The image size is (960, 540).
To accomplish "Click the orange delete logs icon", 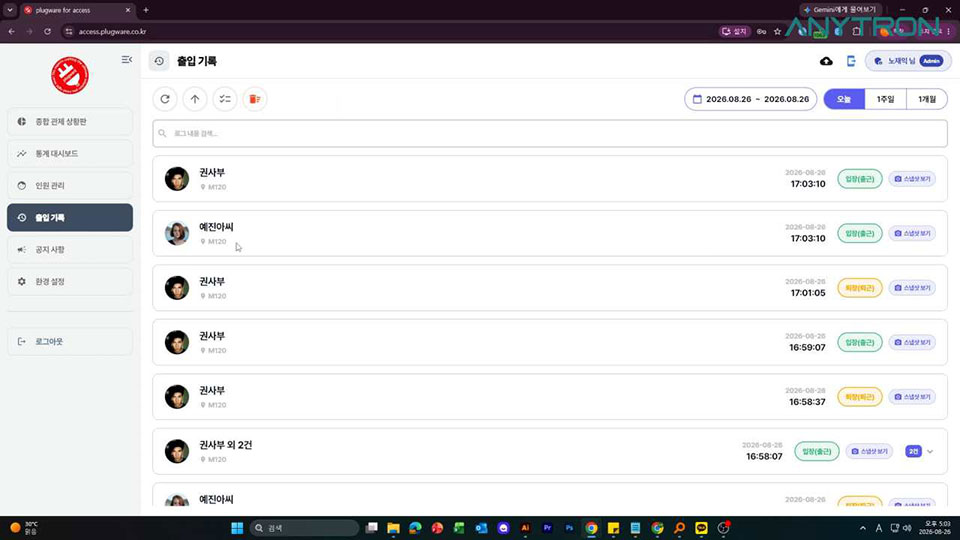I will 255,99.
